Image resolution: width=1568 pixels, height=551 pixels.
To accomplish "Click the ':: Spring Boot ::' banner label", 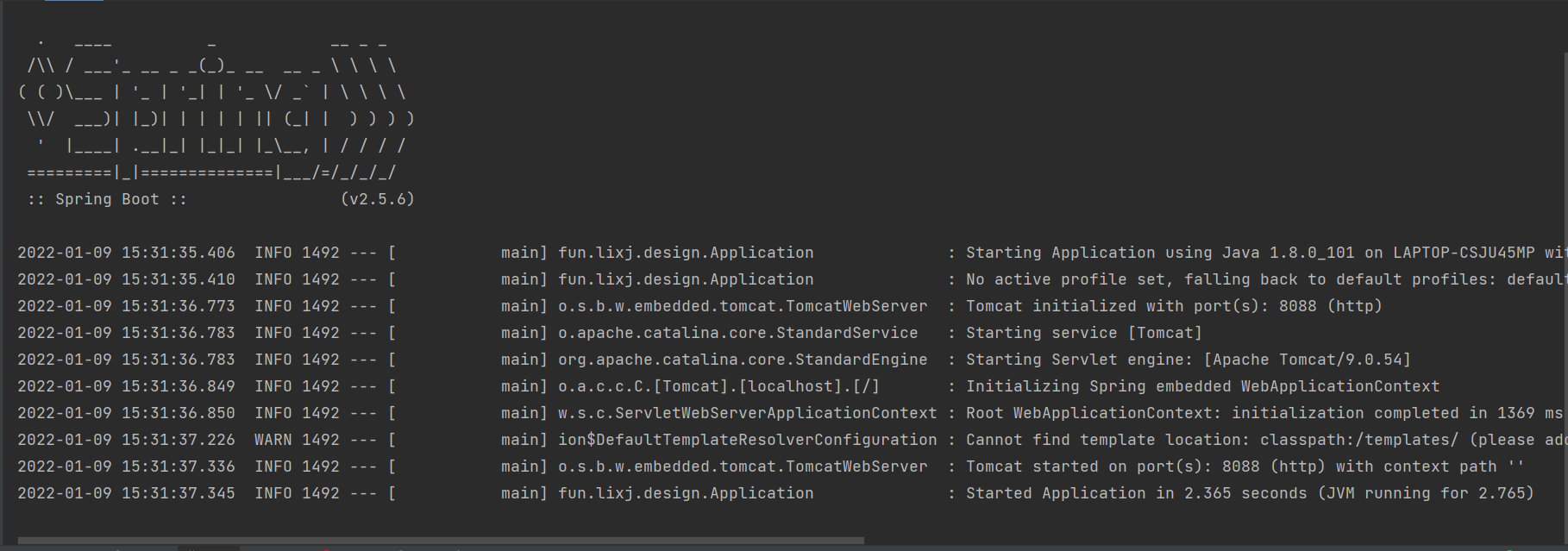I will [107, 199].
